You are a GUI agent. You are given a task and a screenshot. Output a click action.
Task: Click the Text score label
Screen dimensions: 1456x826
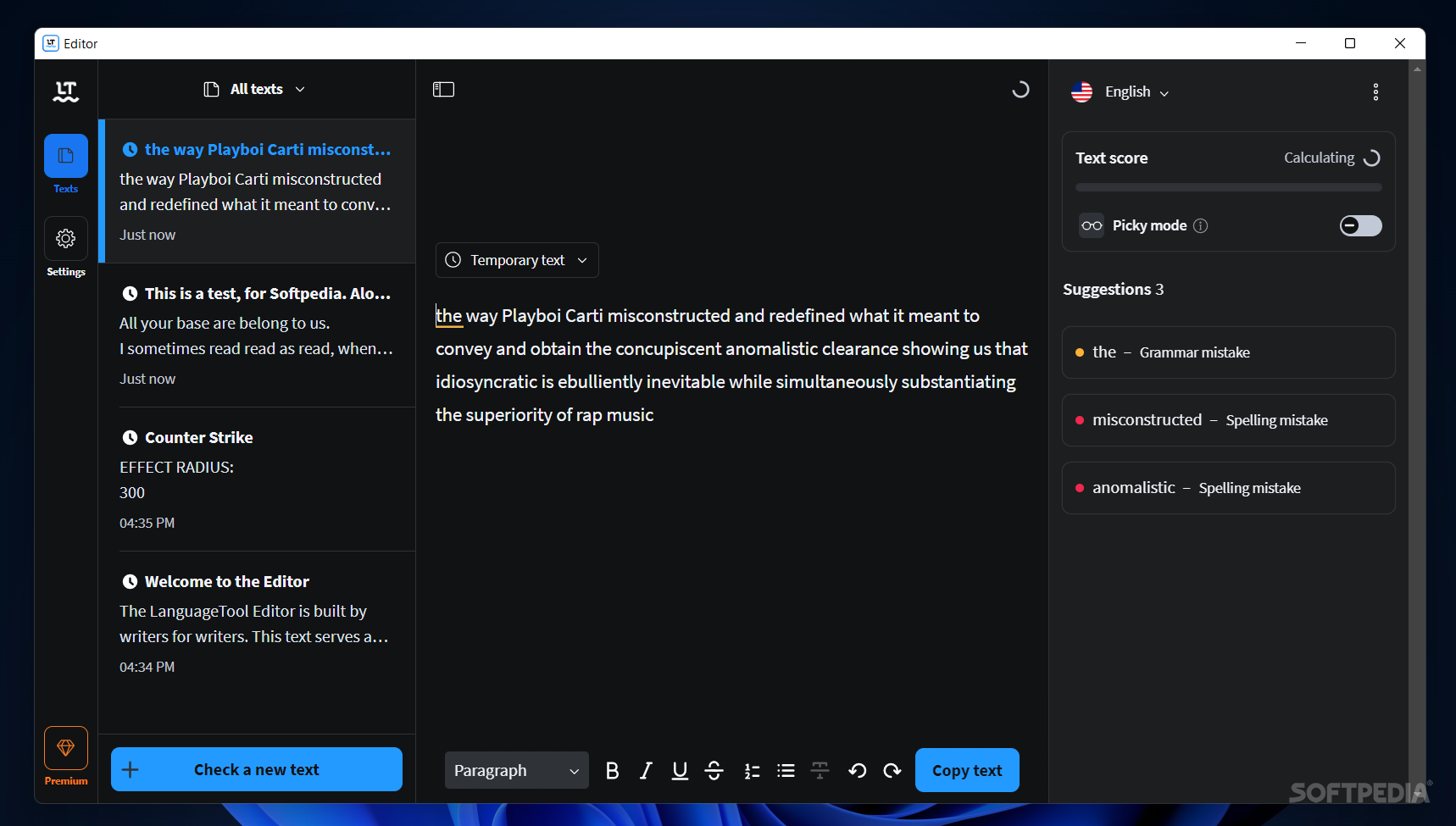[x=1111, y=158]
